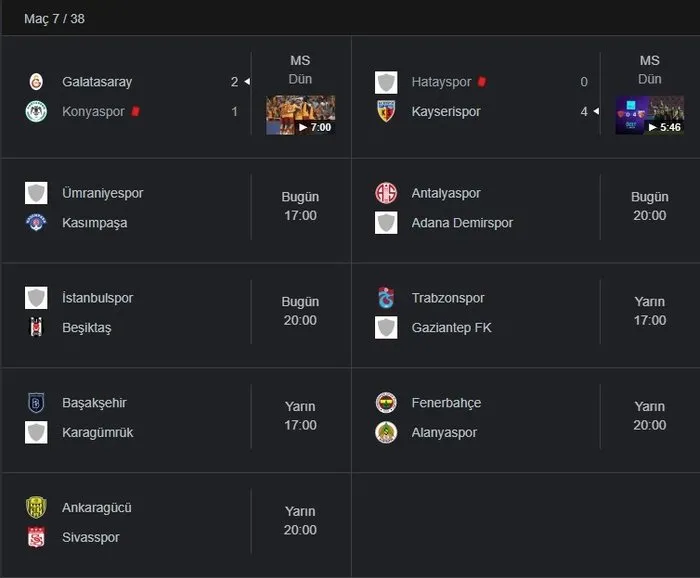This screenshot has height=578, width=700.
Task: Play the Galatasaray–Konyaspor highlights video
Action: point(300,115)
